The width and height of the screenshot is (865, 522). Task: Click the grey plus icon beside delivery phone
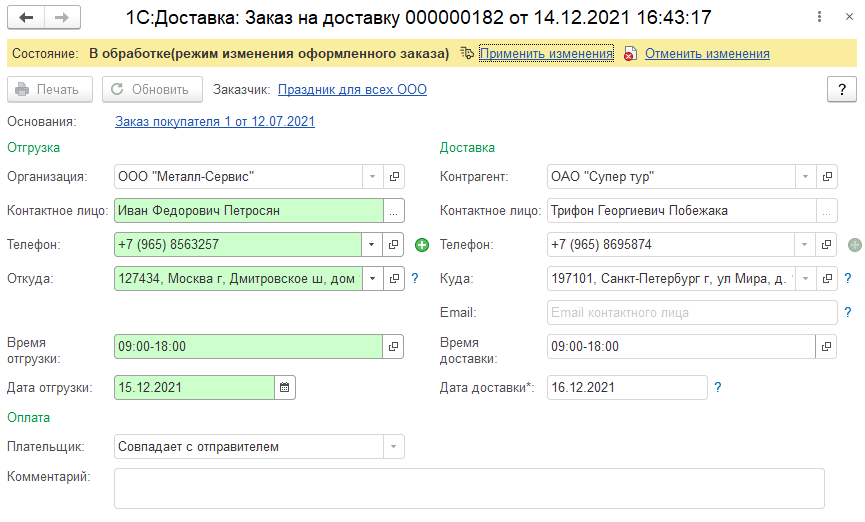click(x=855, y=245)
